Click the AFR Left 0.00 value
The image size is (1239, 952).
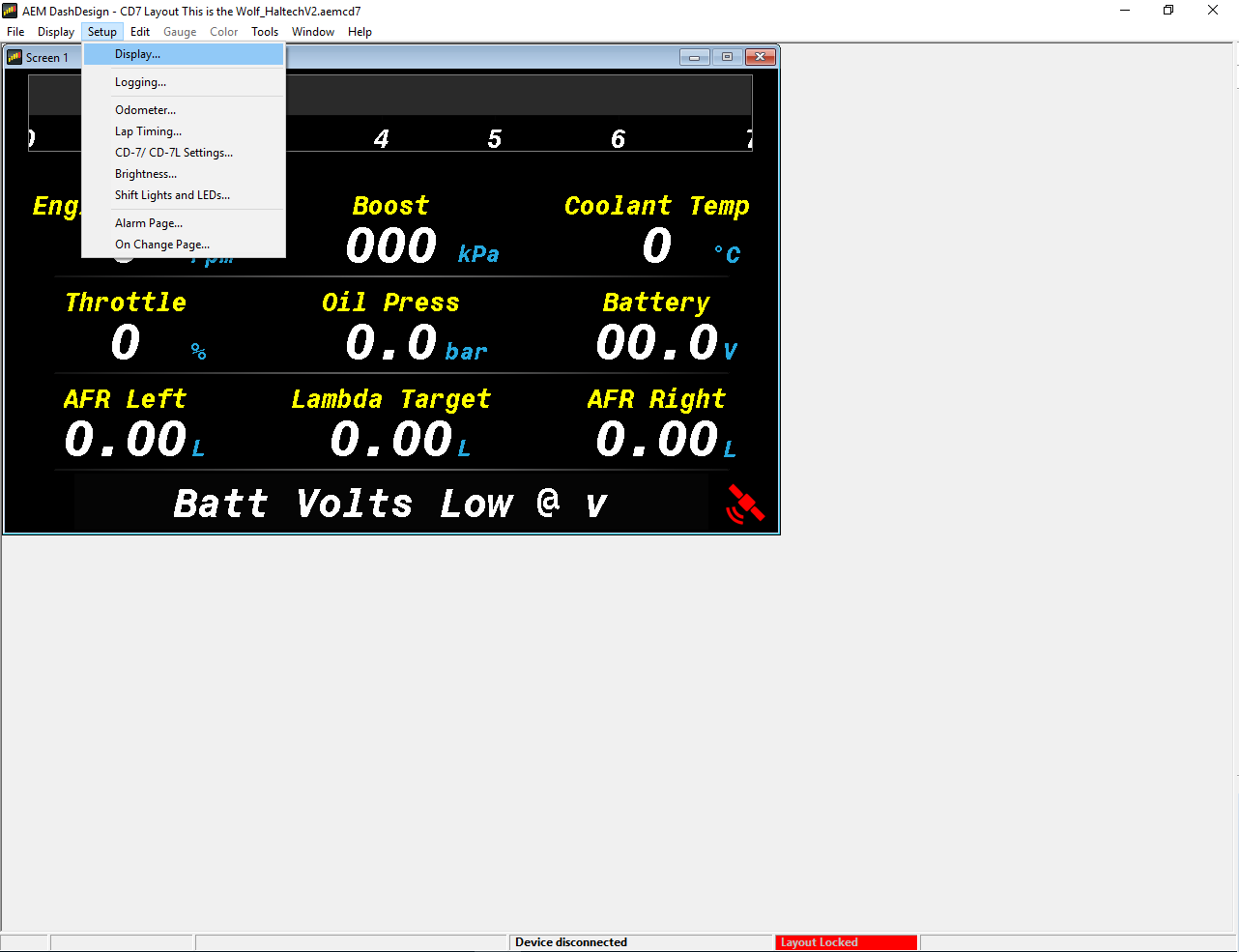(x=126, y=440)
